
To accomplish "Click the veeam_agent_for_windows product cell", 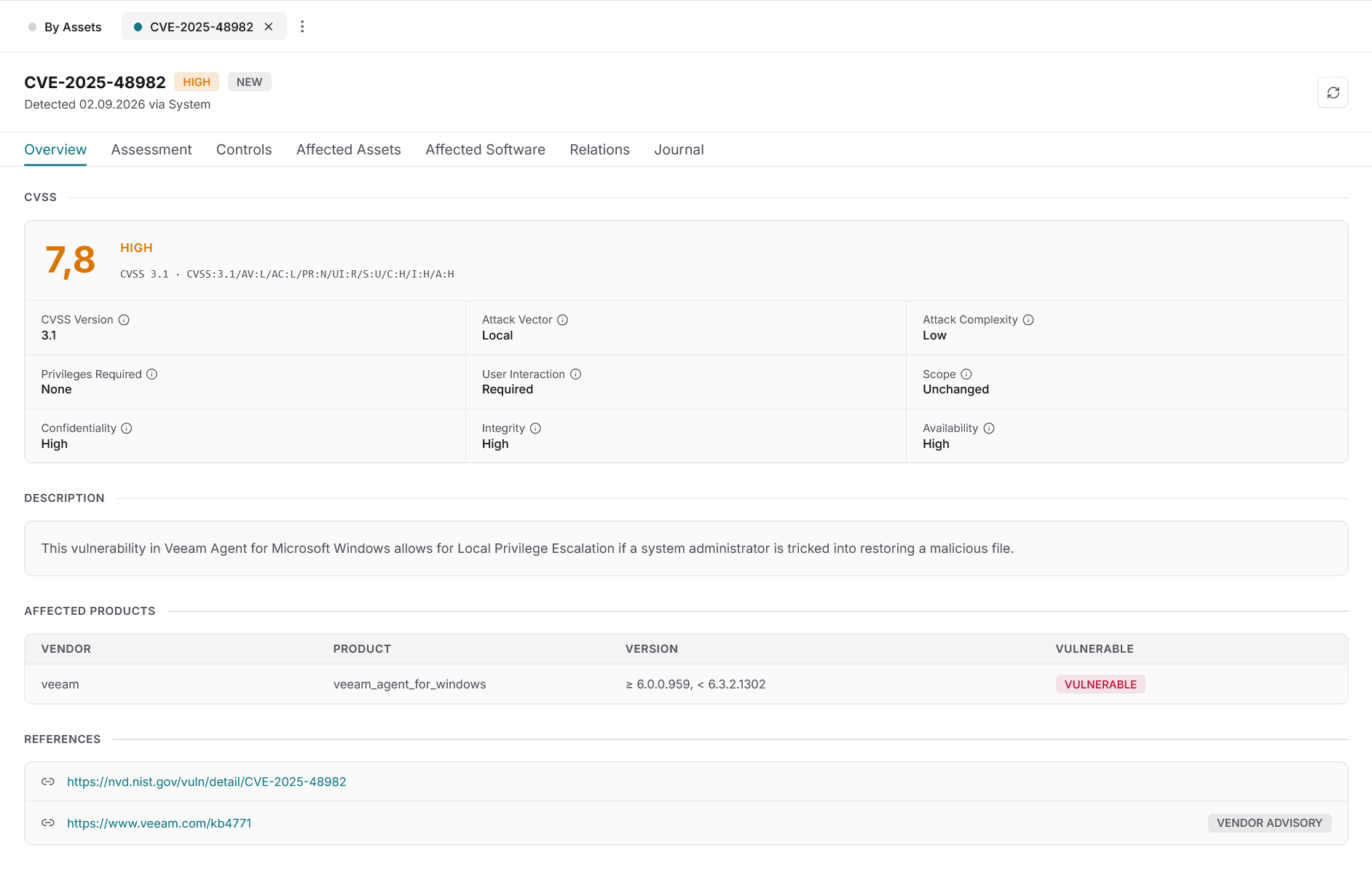I will [410, 684].
